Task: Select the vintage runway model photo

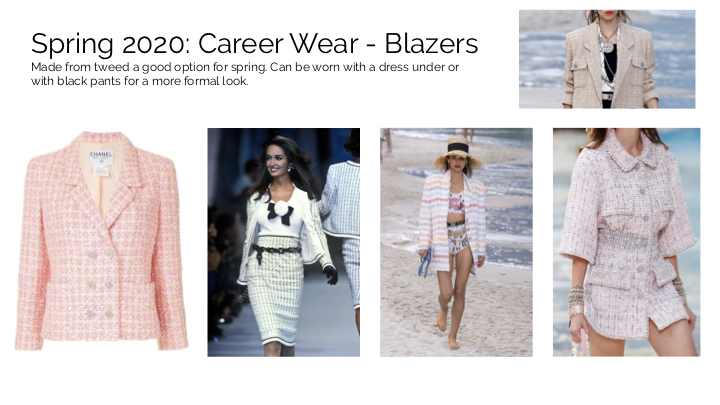Action: [283, 242]
